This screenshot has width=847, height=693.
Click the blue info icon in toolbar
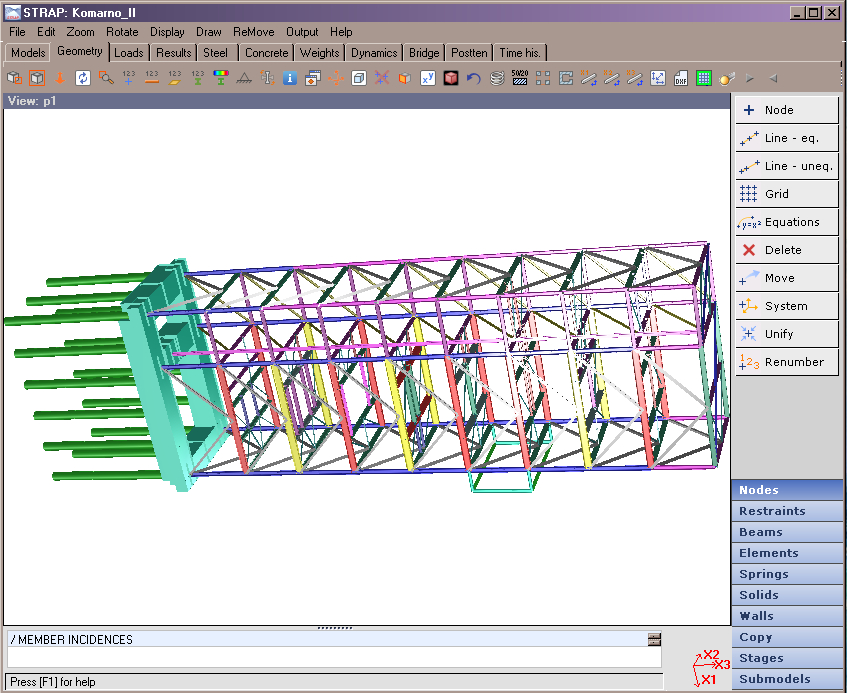pos(290,78)
